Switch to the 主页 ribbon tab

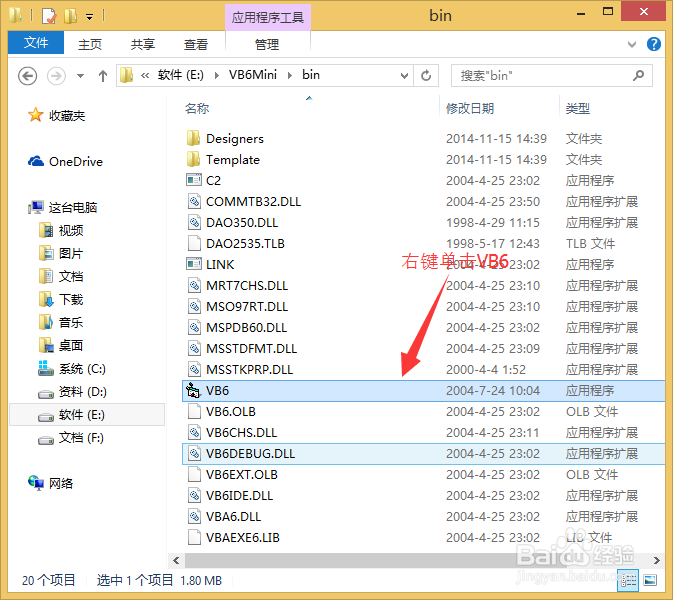90,44
